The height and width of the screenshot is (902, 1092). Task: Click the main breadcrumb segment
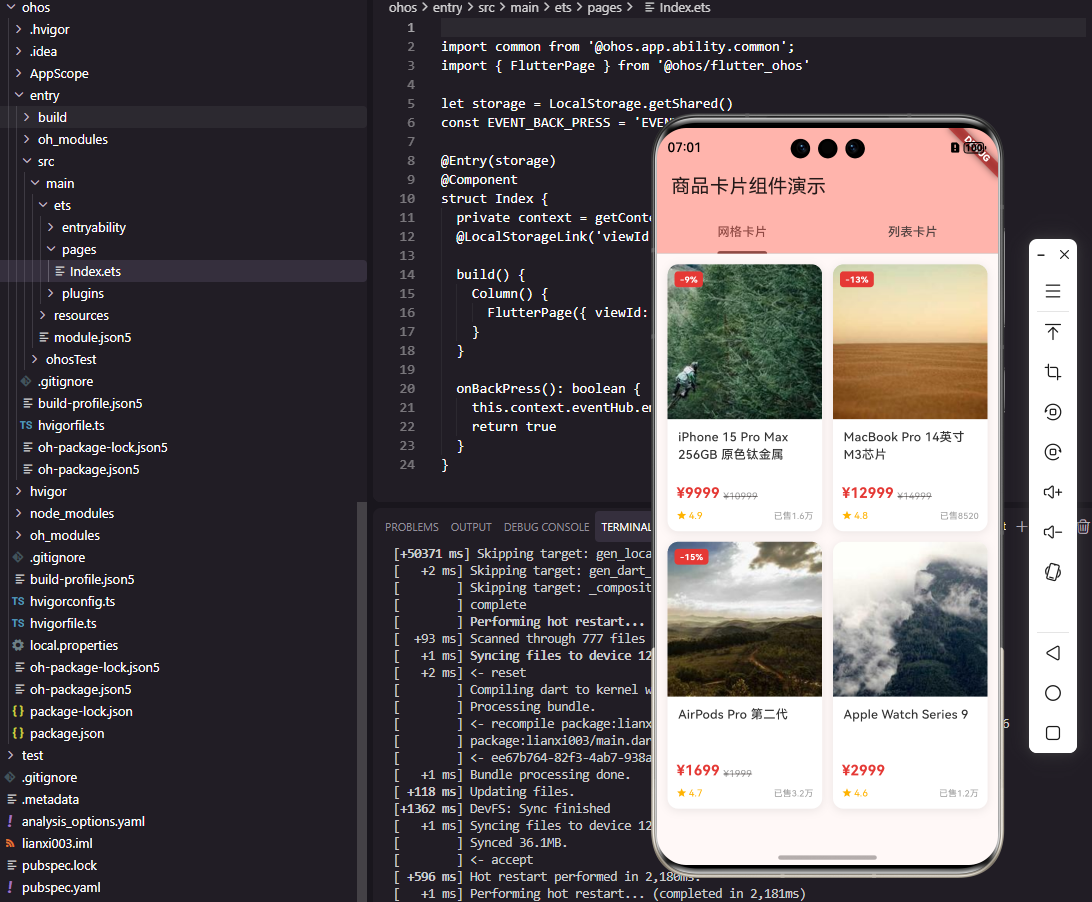(524, 8)
